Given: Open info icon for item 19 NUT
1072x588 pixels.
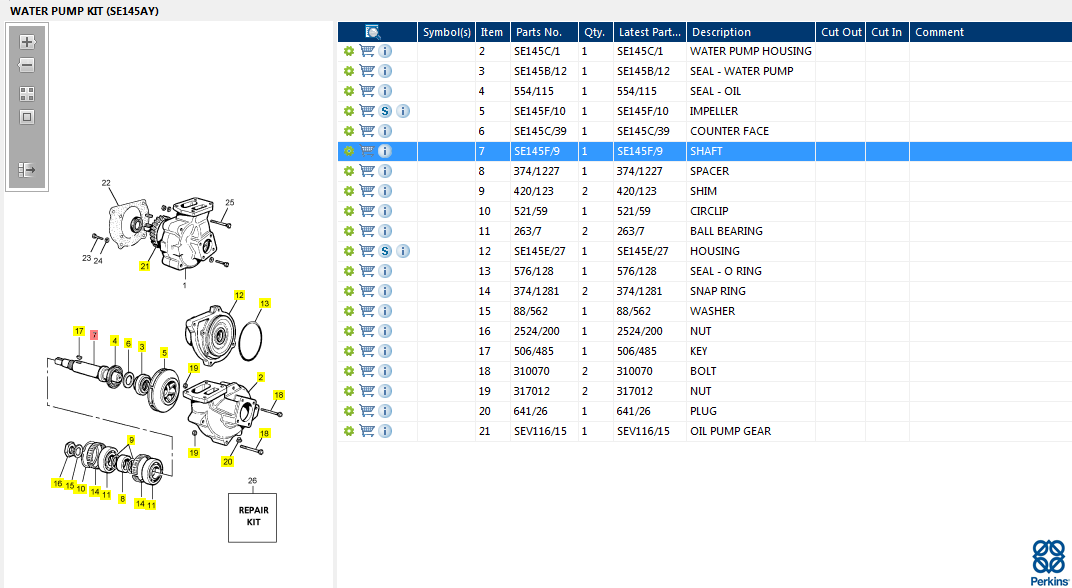Looking at the screenshot, I should [x=385, y=391].
